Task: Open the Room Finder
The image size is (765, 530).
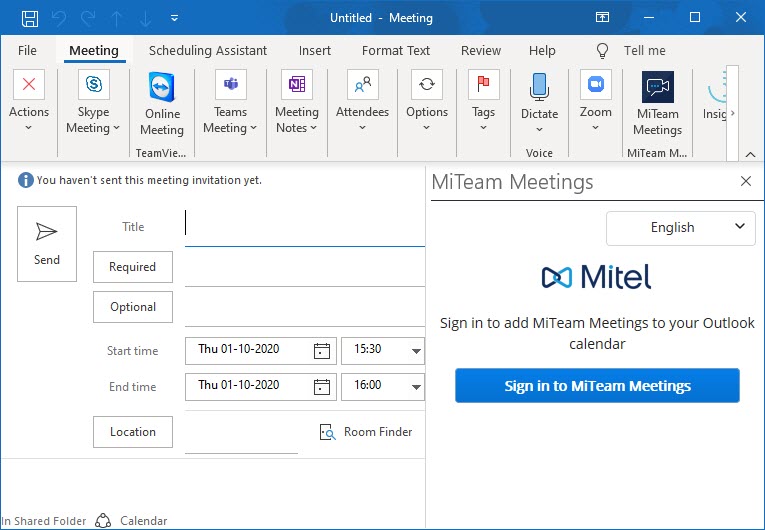Action: click(366, 432)
